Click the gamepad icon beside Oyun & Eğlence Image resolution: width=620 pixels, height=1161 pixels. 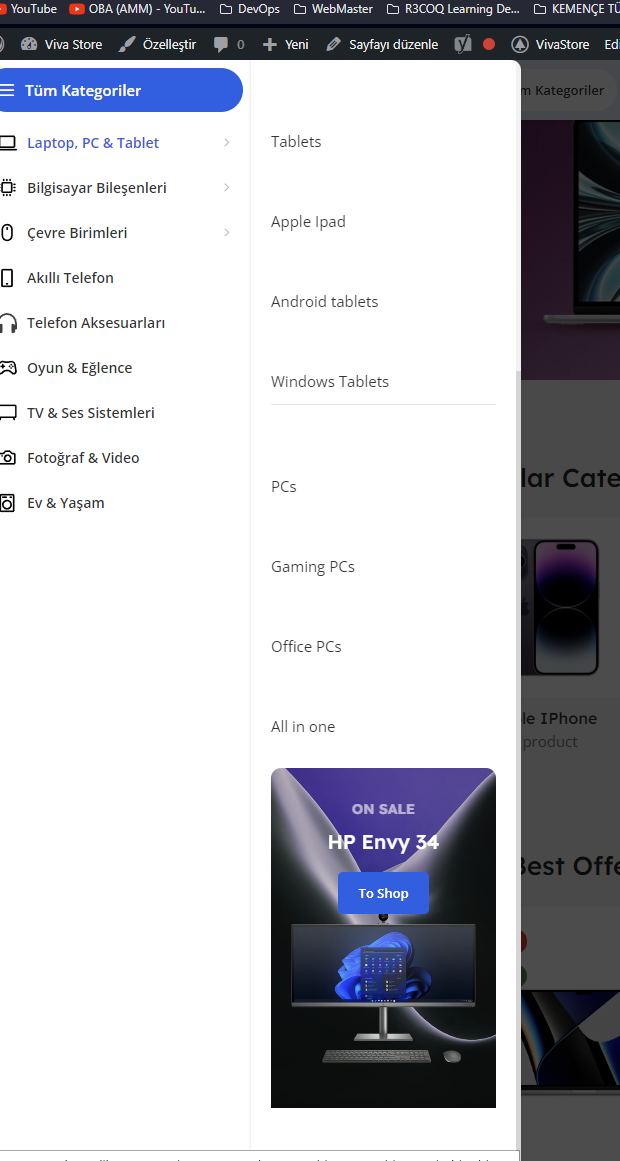click(x=7, y=368)
